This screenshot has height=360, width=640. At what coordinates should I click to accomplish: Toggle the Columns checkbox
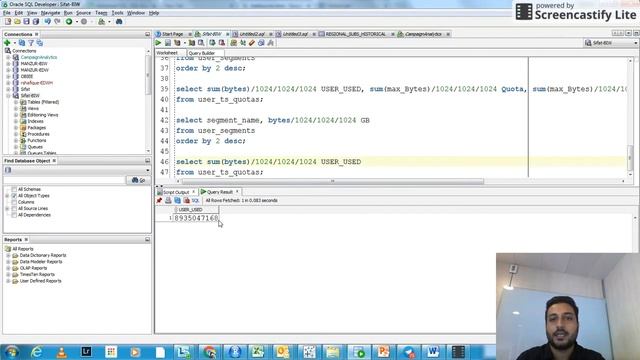pos(14,202)
